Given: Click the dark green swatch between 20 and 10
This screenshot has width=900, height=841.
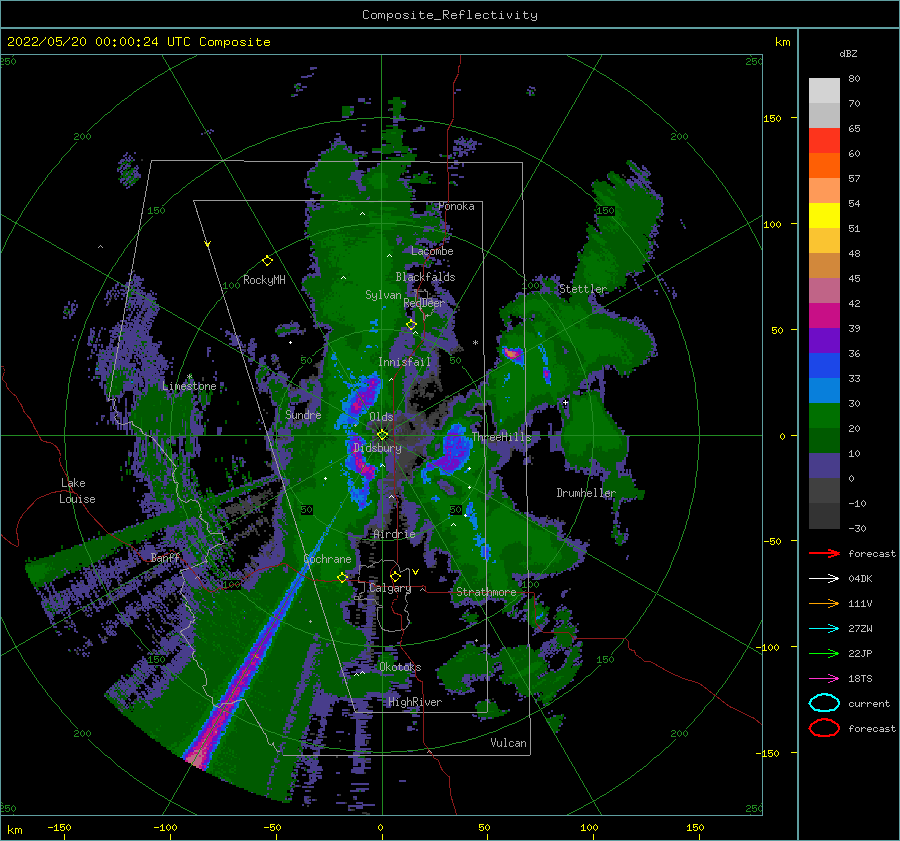Looking at the screenshot, I should click(824, 440).
